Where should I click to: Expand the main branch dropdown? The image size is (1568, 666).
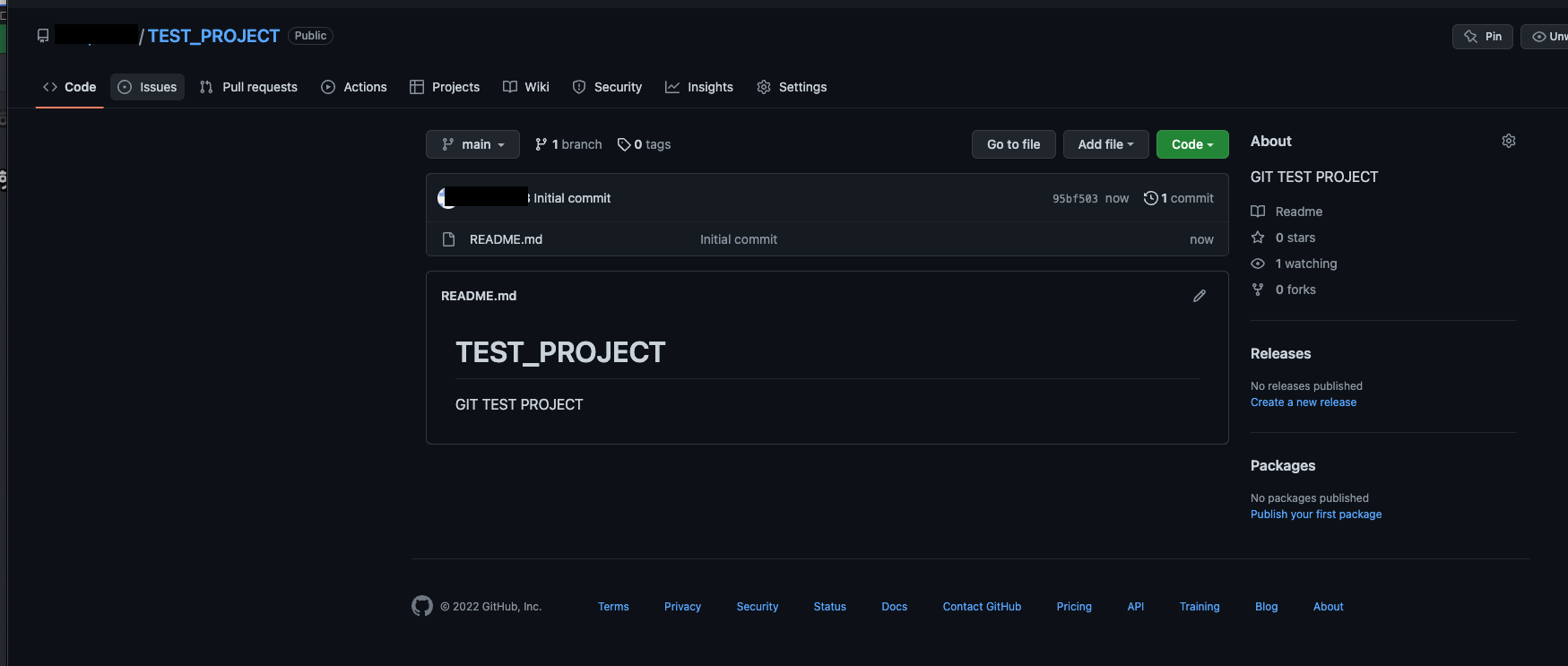472,144
